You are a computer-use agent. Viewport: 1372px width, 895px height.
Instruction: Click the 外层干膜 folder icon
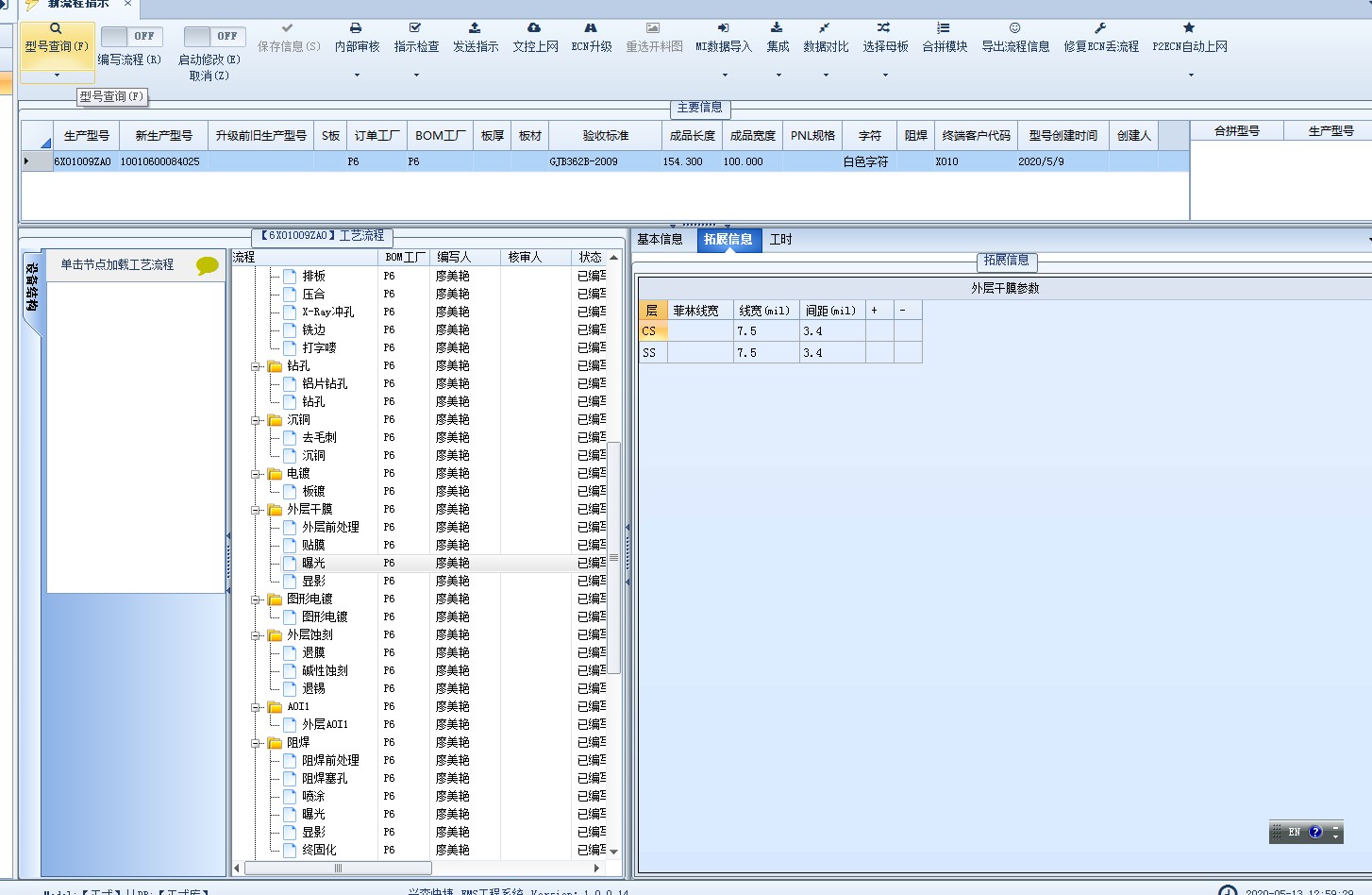(275, 509)
